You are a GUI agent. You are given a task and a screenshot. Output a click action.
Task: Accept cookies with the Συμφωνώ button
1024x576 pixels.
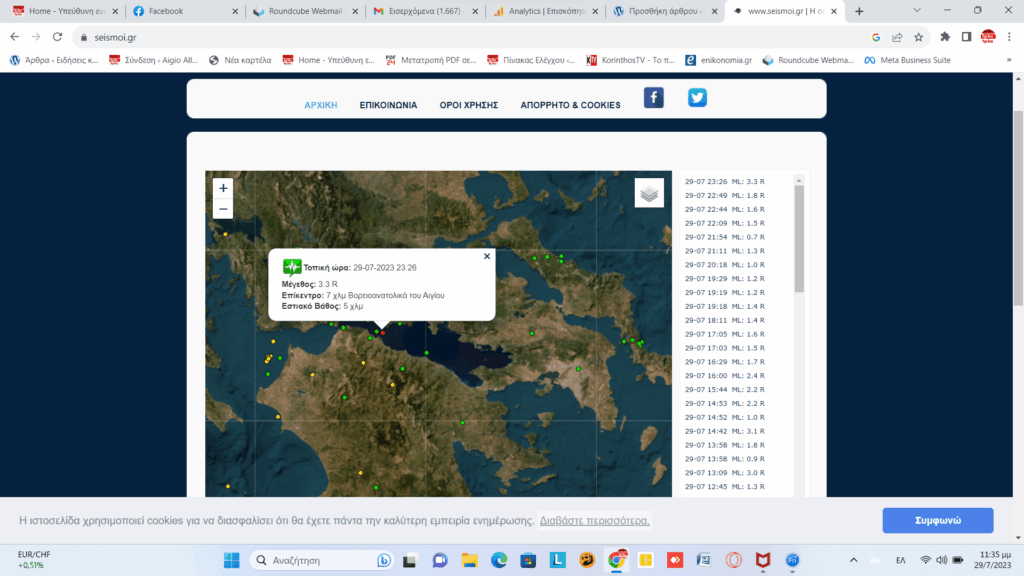point(937,520)
